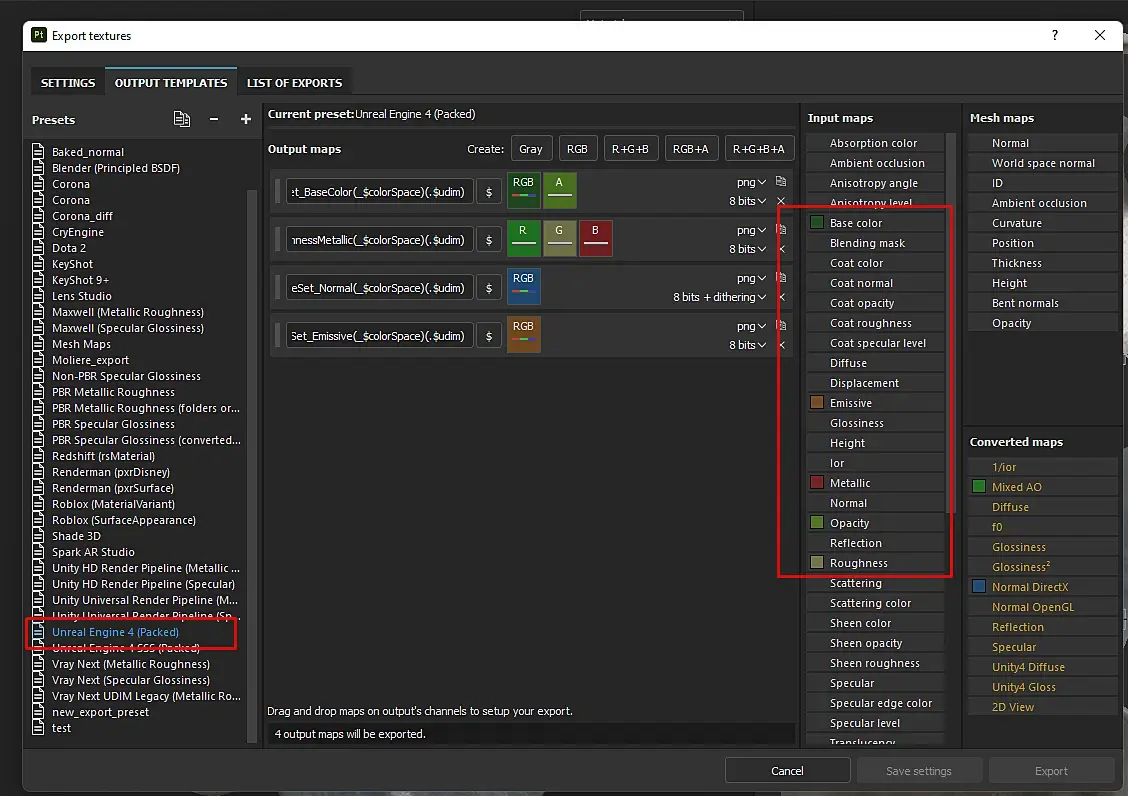Edit the BaseColor output file name field
Image resolution: width=1128 pixels, height=796 pixels.
379,192
